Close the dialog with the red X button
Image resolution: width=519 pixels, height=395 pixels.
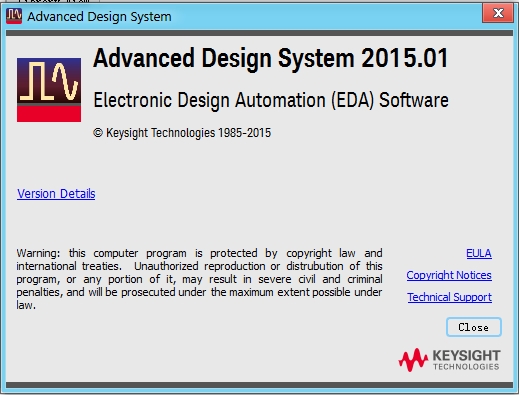click(498, 13)
